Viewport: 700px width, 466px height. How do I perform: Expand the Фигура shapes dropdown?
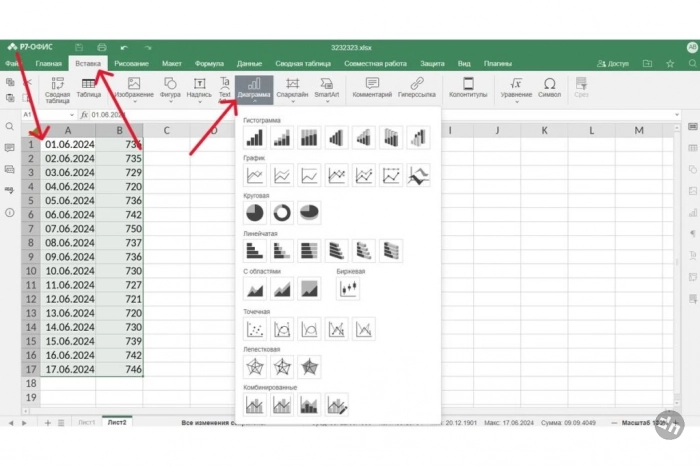pyautogui.click(x=169, y=89)
